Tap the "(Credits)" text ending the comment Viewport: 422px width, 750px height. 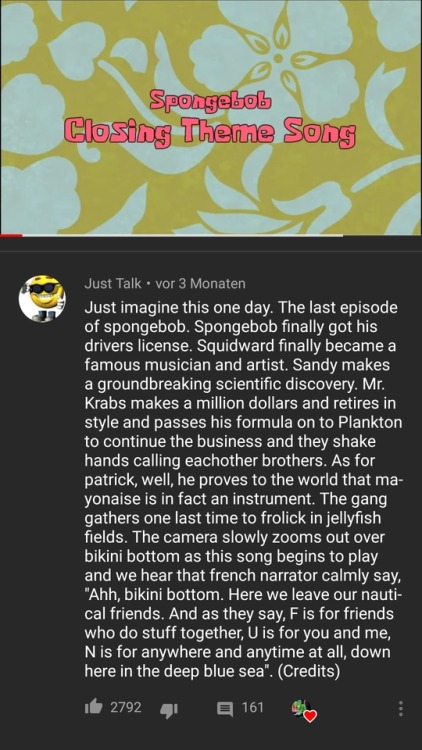pyautogui.click(x=308, y=672)
